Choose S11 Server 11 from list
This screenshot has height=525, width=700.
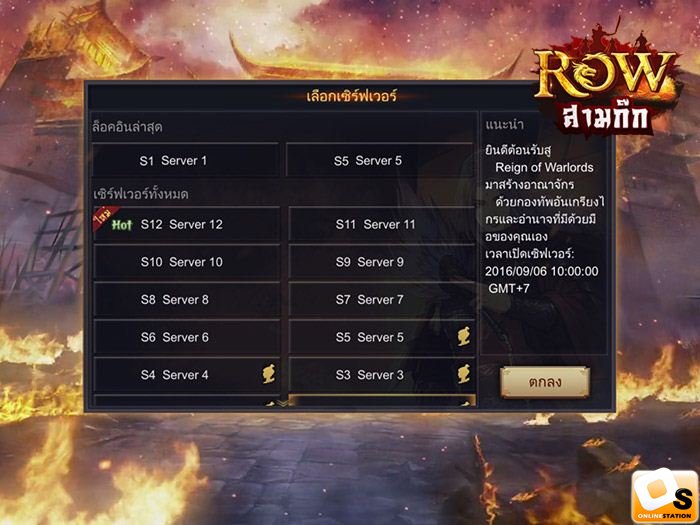point(382,224)
